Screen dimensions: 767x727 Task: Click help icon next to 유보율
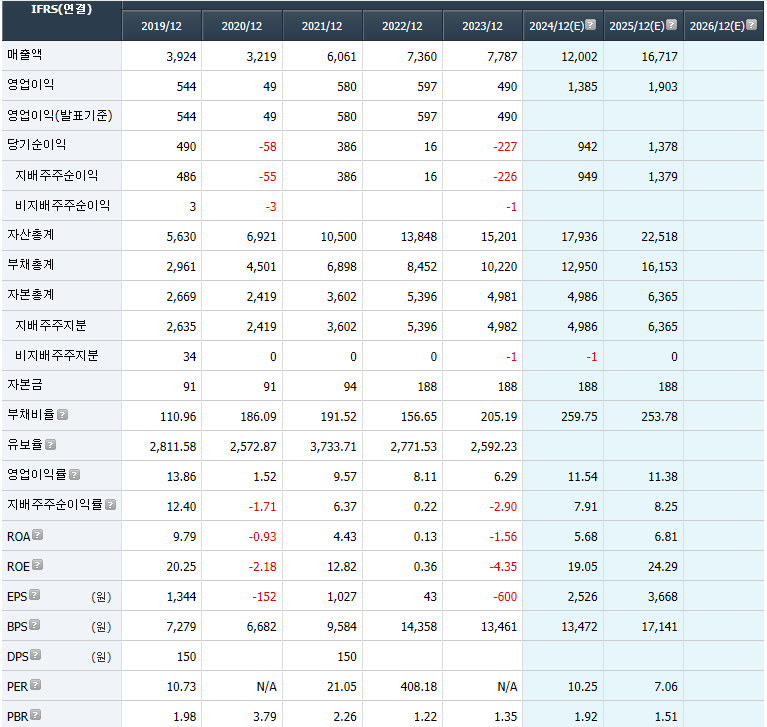coord(50,444)
